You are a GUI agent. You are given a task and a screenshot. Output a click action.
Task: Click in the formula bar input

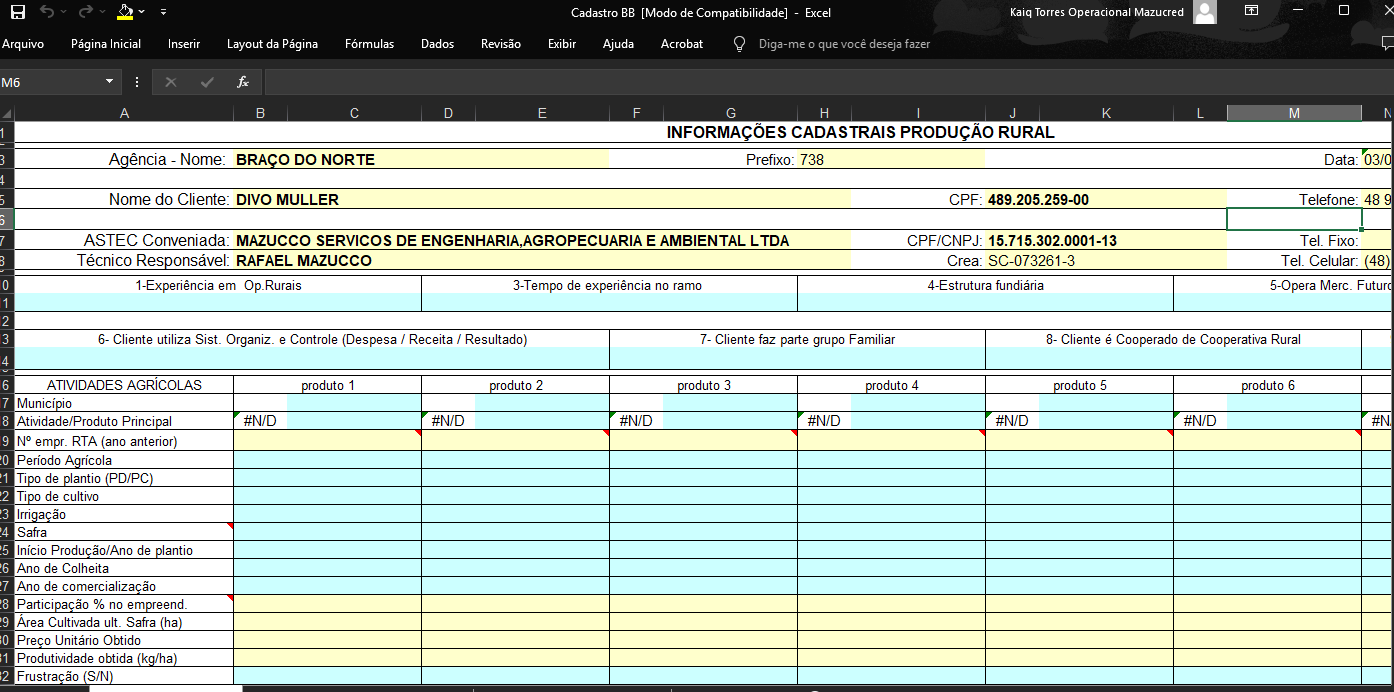point(800,82)
